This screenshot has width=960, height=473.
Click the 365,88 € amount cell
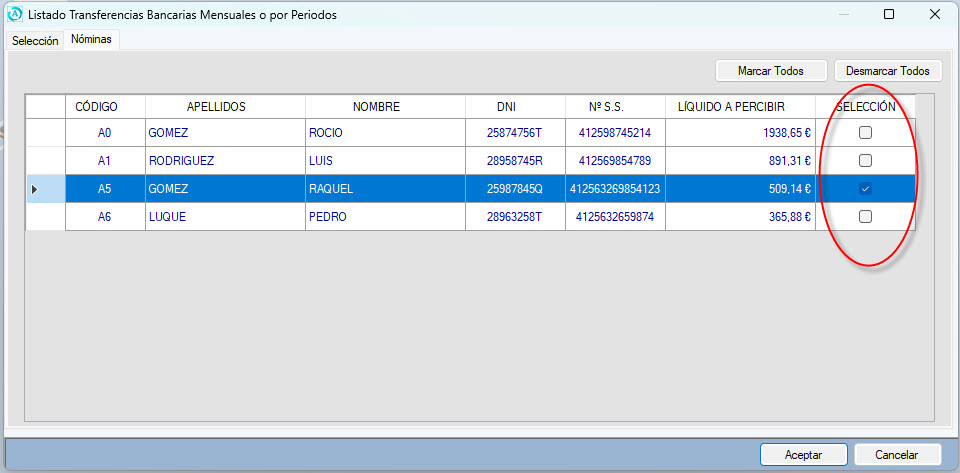pyautogui.click(x=740, y=217)
